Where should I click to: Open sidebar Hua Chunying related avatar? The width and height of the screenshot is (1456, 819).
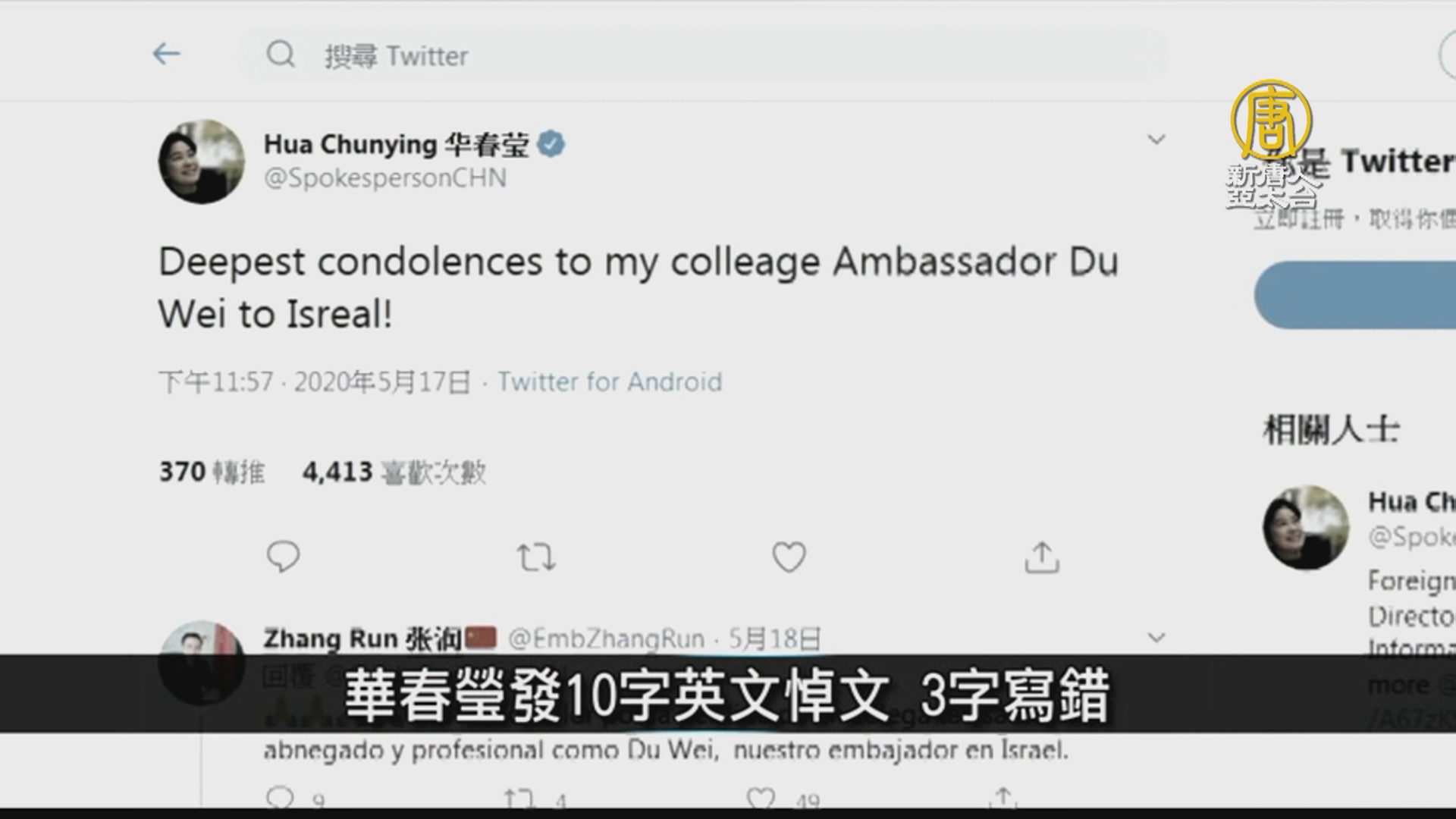[1306, 528]
